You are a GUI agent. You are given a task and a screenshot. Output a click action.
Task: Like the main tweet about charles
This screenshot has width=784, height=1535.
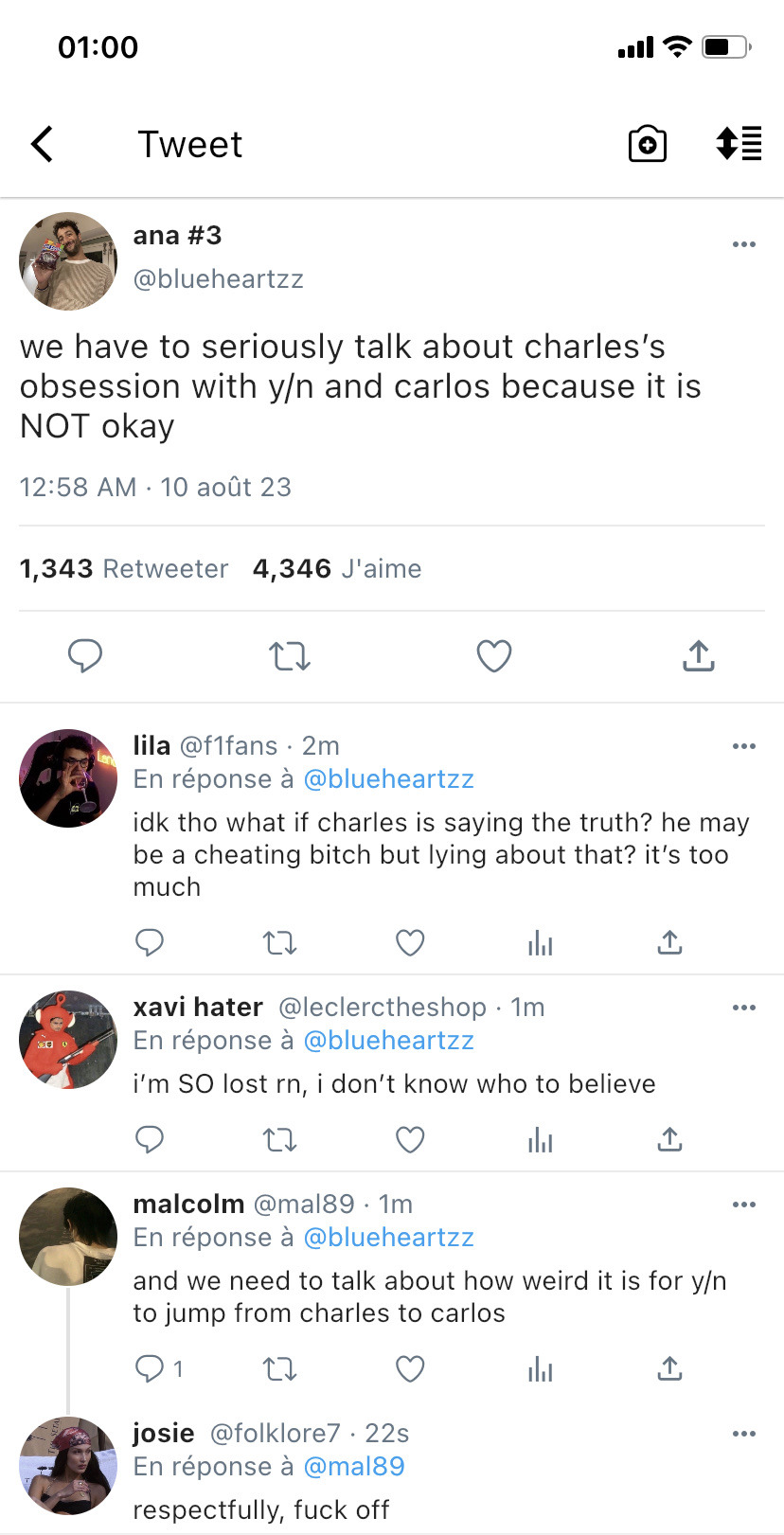coord(493,655)
